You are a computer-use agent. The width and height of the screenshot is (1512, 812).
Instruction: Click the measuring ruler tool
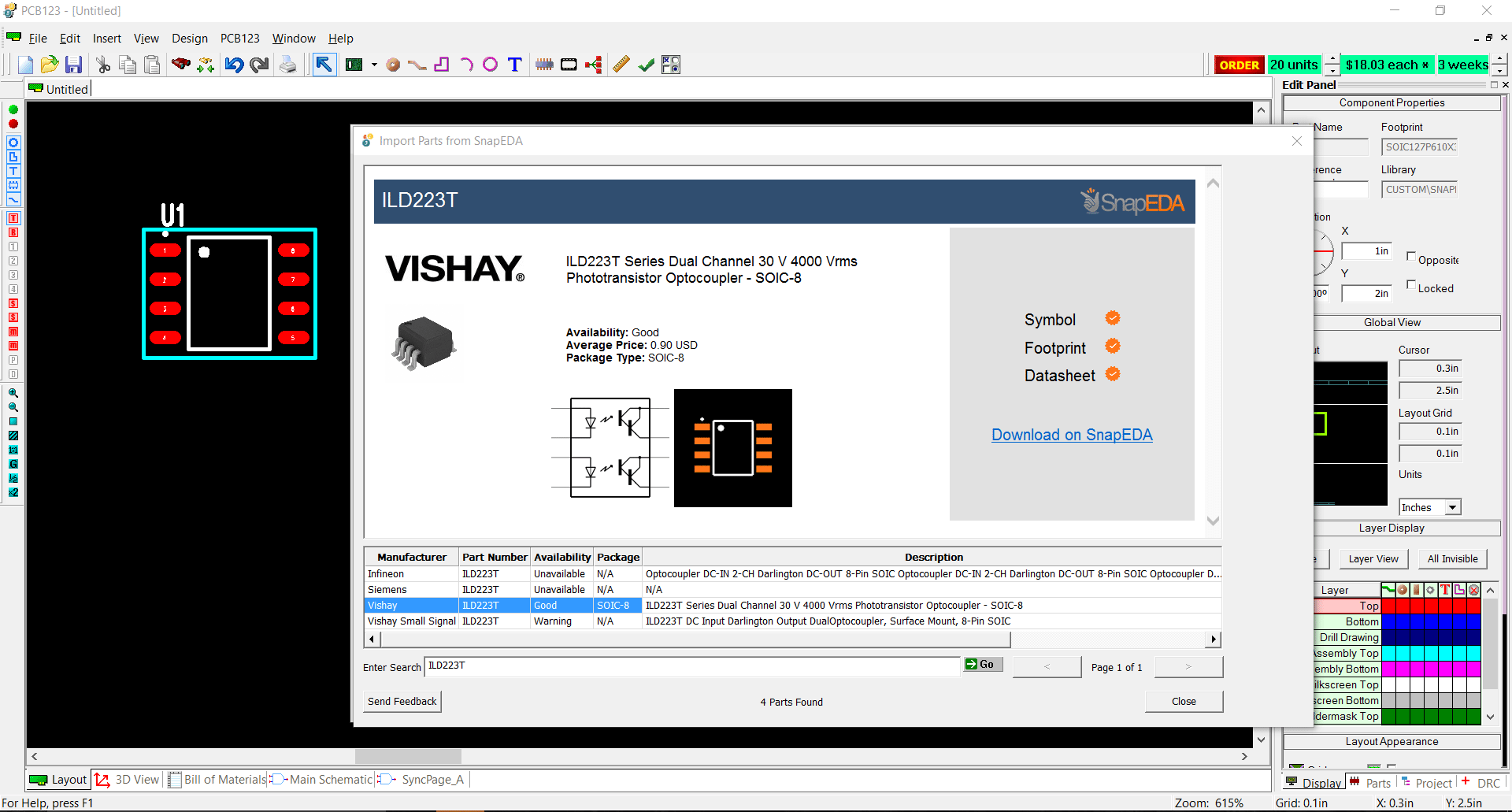pos(621,65)
